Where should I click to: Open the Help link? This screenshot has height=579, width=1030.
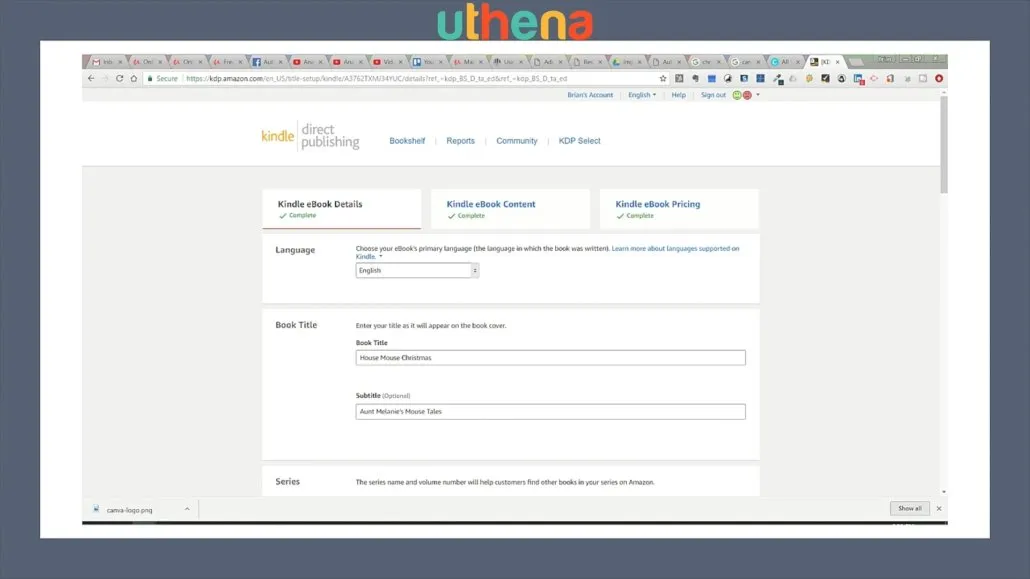point(679,95)
